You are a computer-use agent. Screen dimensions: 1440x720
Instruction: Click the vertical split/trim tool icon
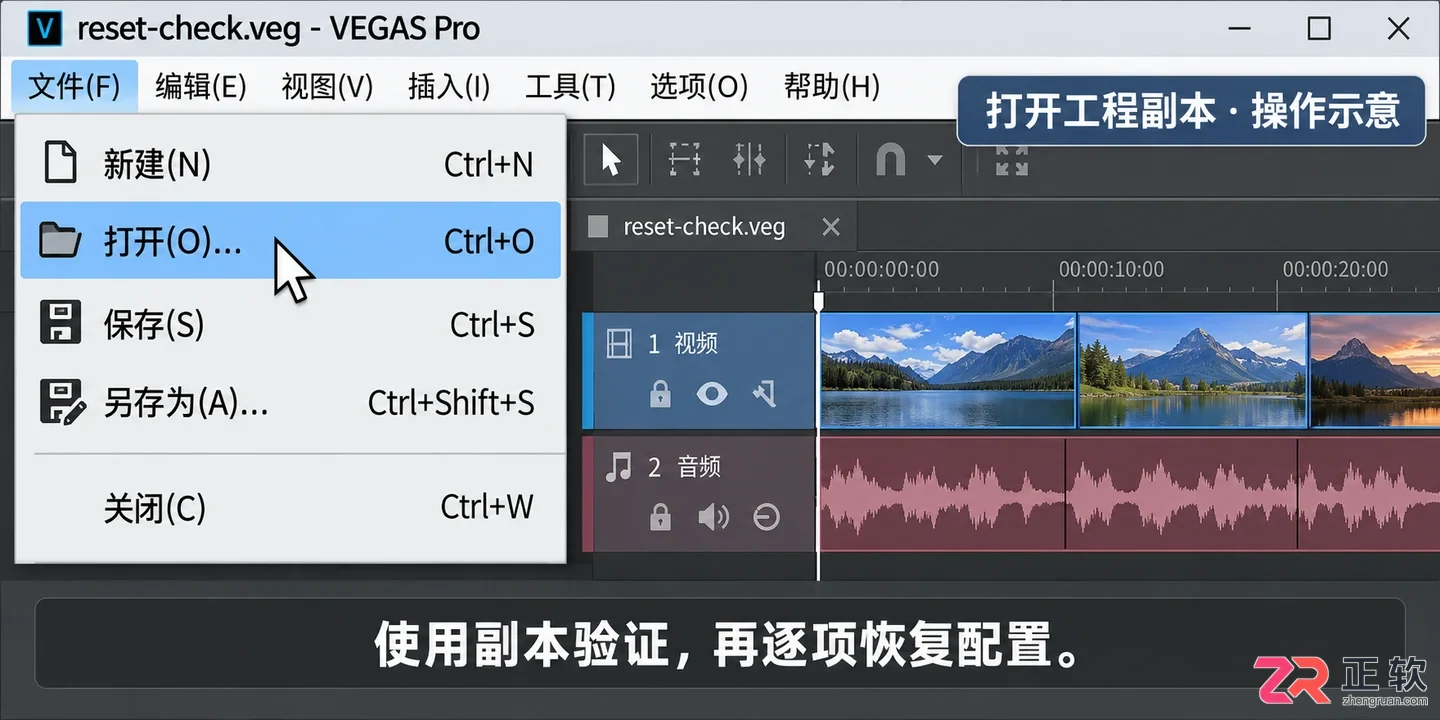coord(749,160)
